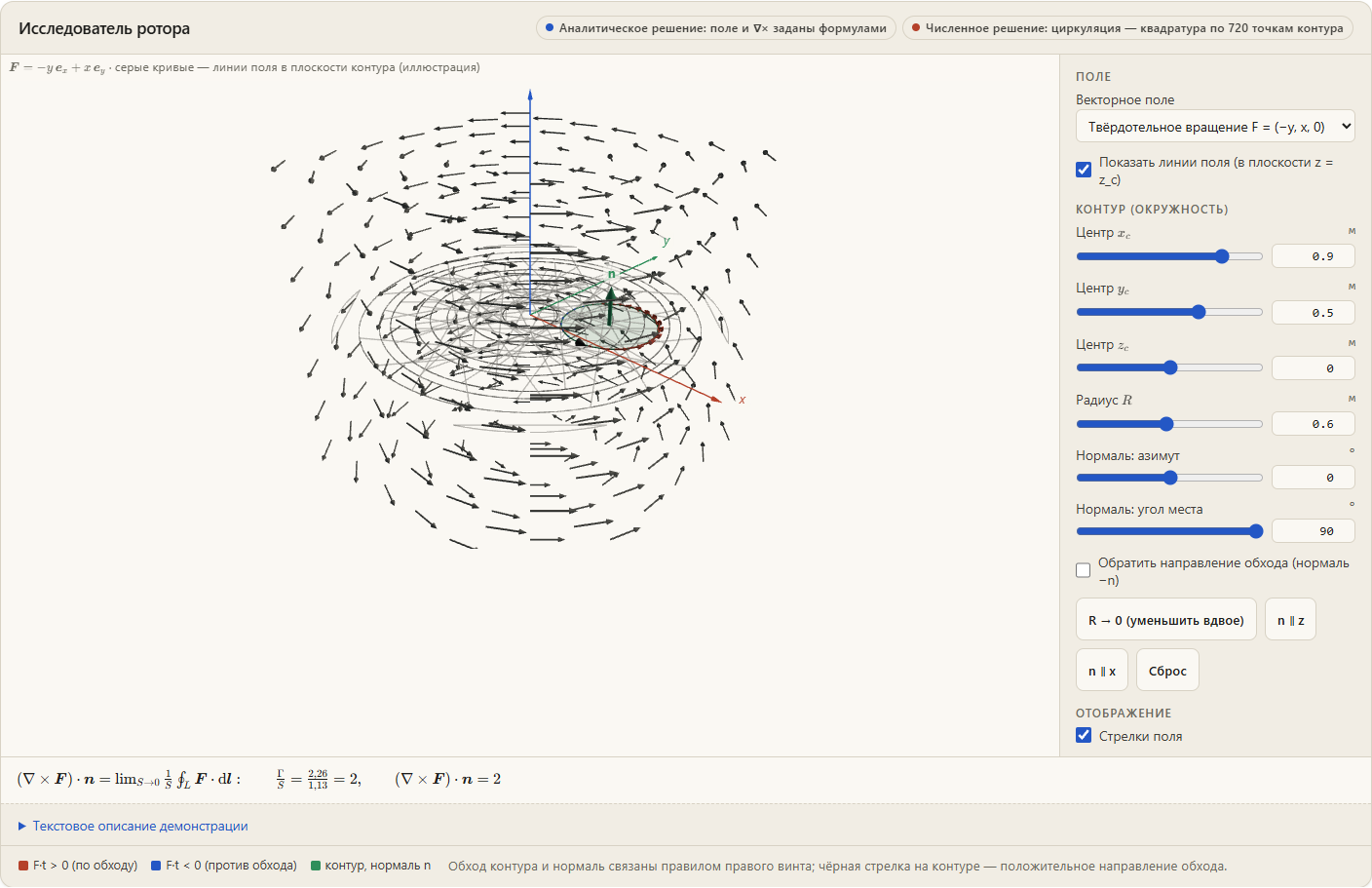Focus the угол места value field 90
This screenshot has width=1372, height=888.
pos(1314,531)
